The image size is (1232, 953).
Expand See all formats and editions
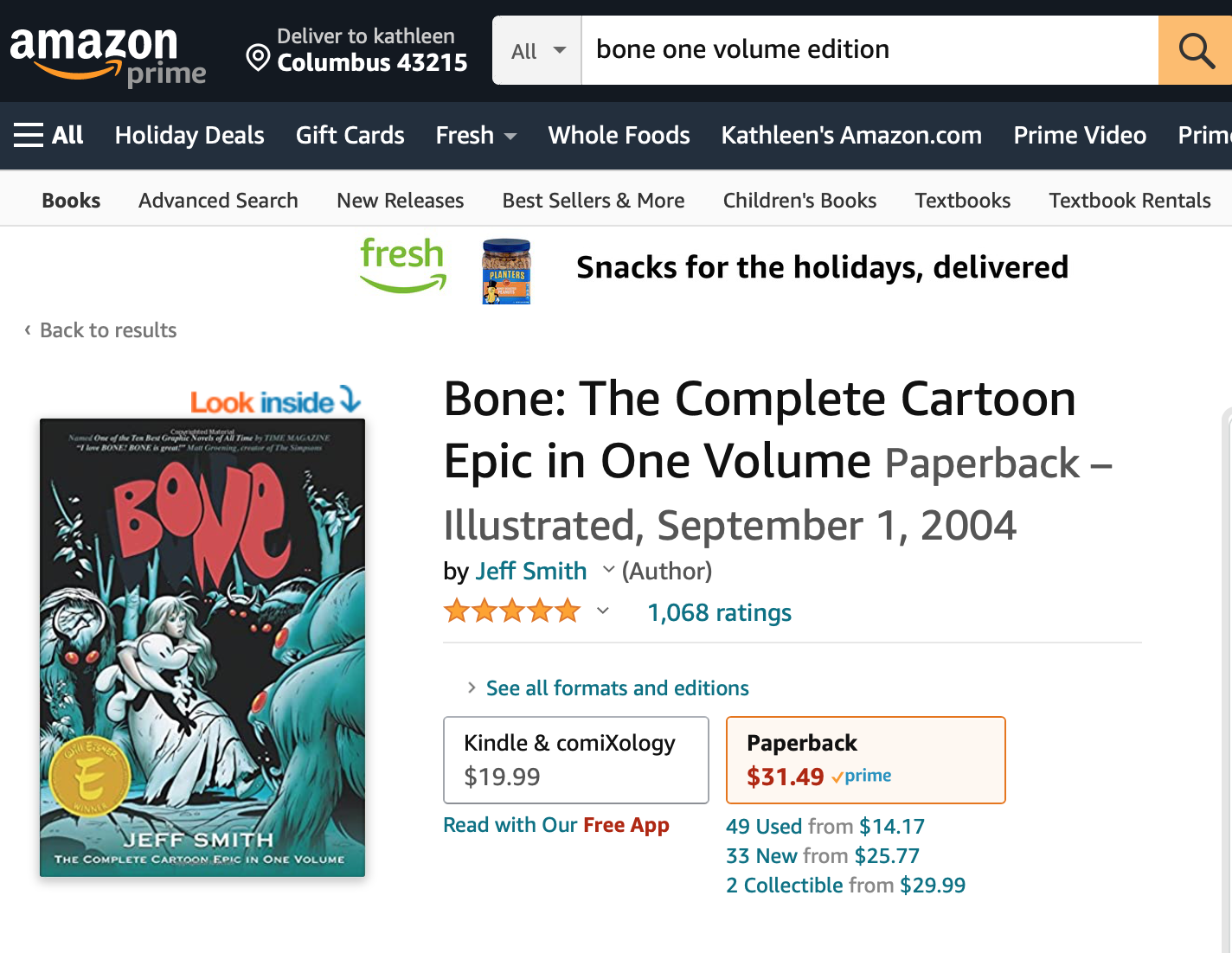616,688
